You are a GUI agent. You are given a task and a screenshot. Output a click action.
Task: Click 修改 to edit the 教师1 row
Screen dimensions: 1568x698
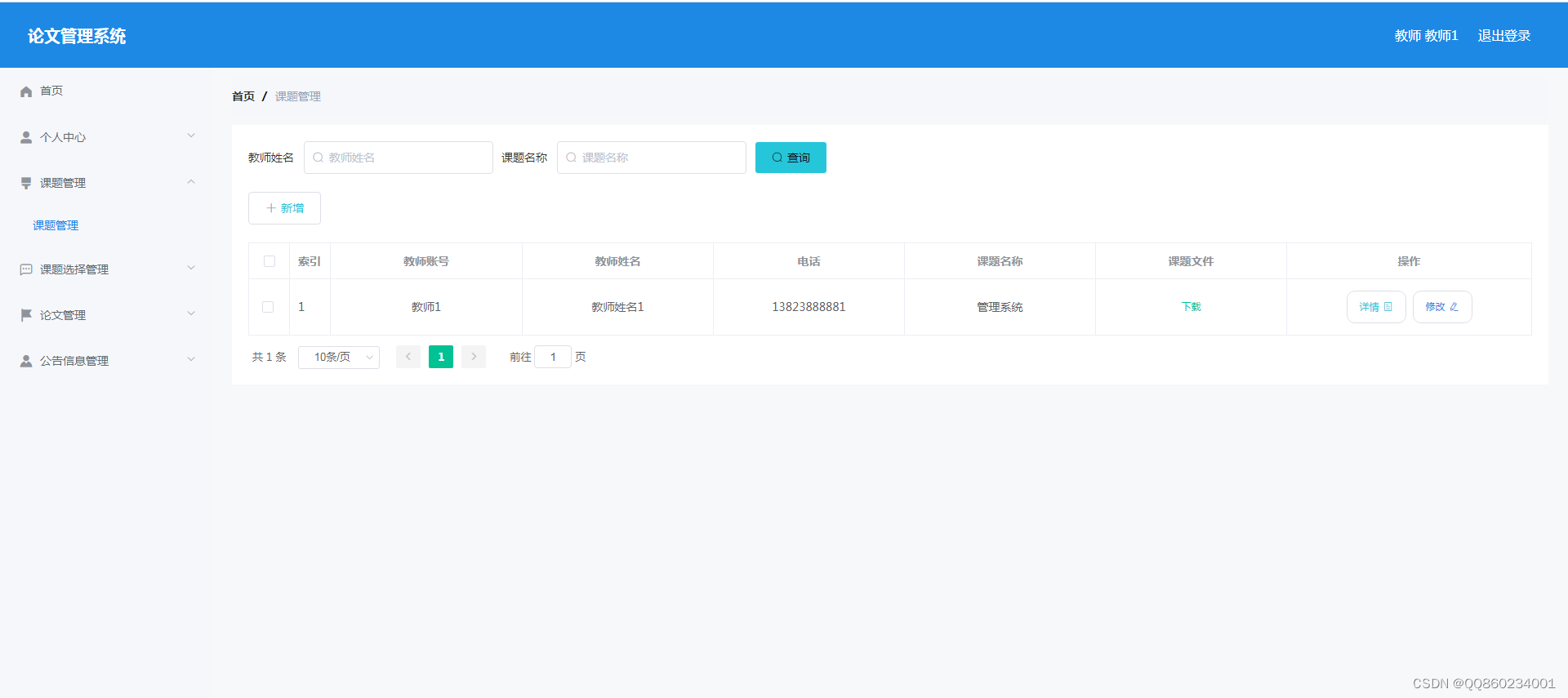(1442, 307)
